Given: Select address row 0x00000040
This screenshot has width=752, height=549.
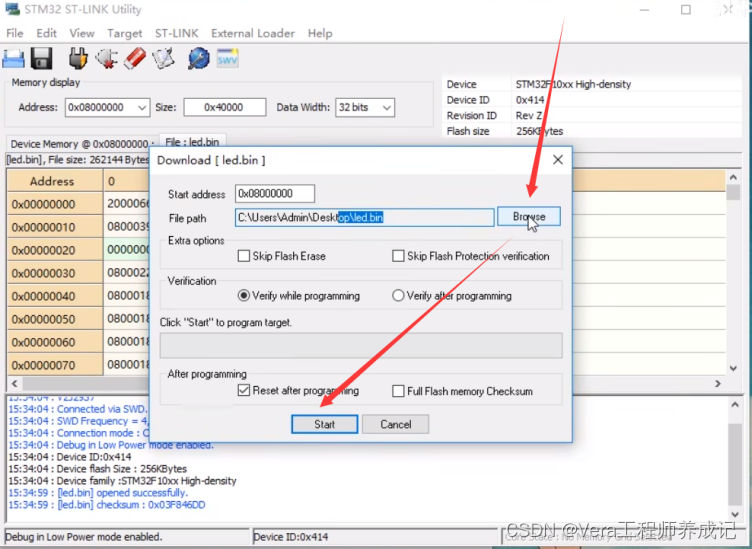Looking at the screenshot, I should coord(55,296).
